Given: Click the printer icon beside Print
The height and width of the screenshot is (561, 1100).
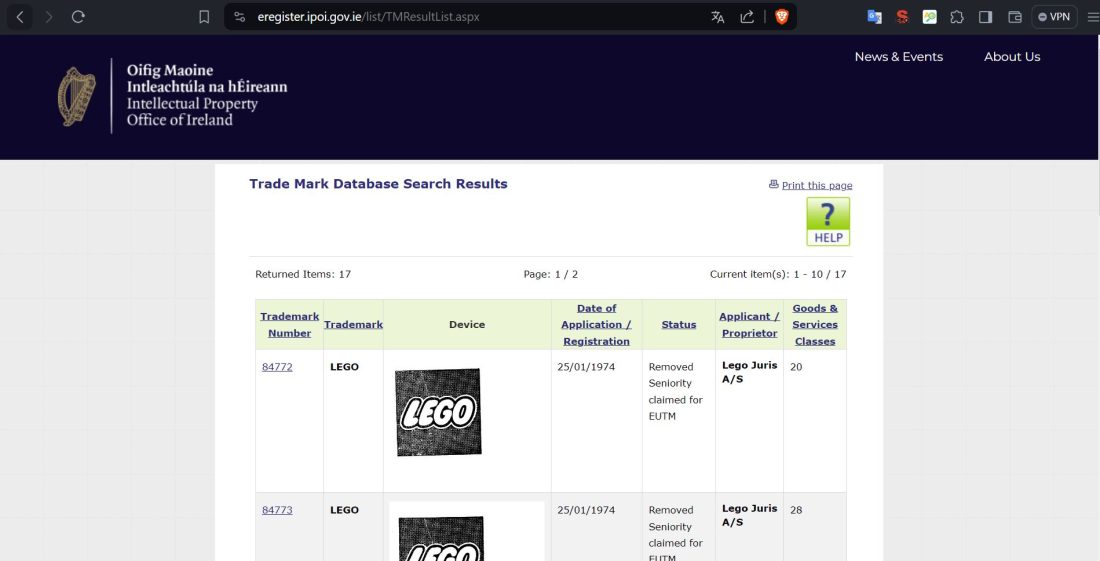Looking at the screenshot, I should [774, 184].
